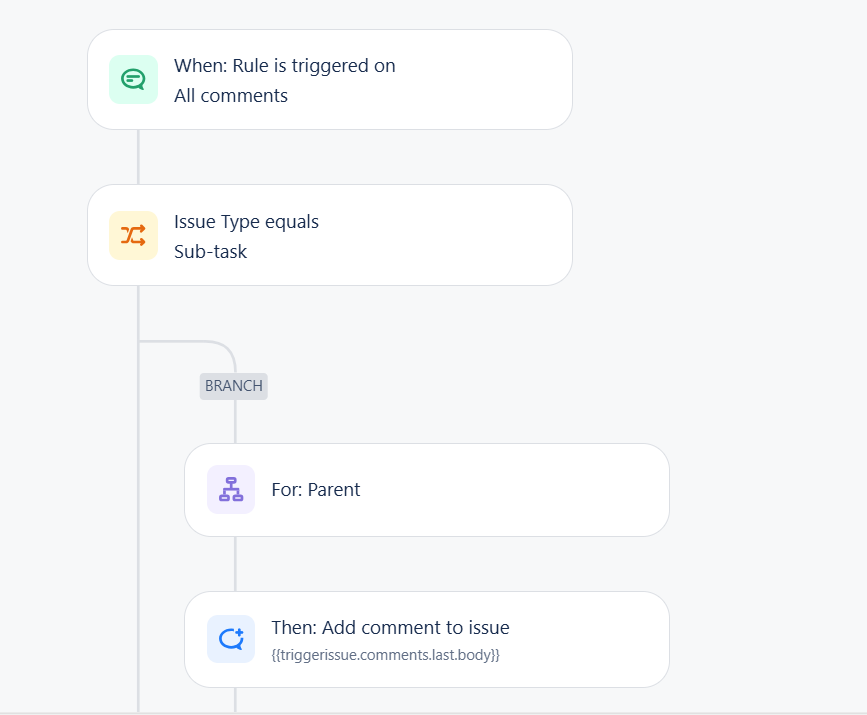Screen dimensions: 867x715
Task: Click connector line between trigger and condition
Action: pyautogui.click(x=138, y=157)
